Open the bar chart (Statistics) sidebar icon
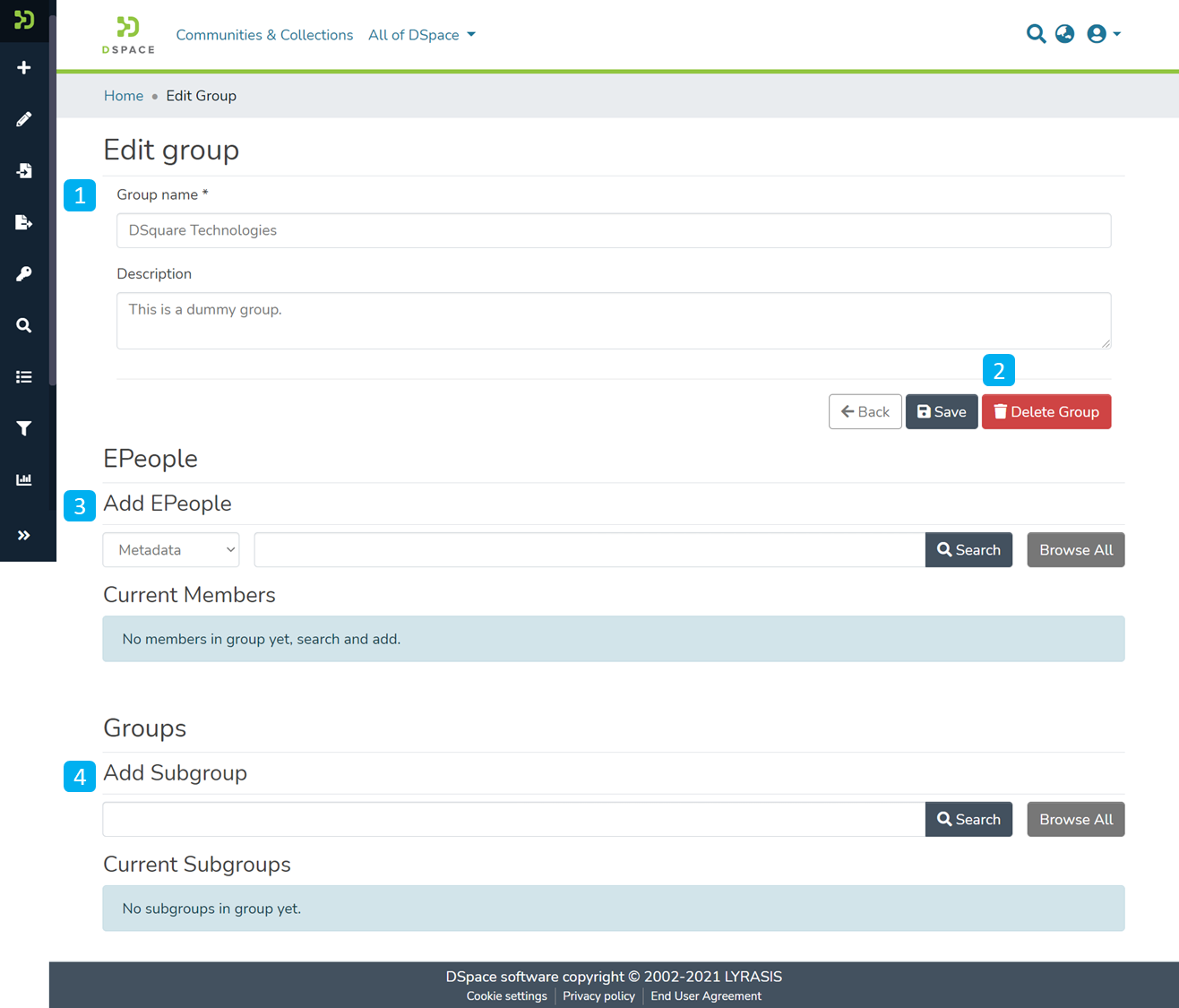This screenshot has height=1008, width=1179. (x=24, y=480)
